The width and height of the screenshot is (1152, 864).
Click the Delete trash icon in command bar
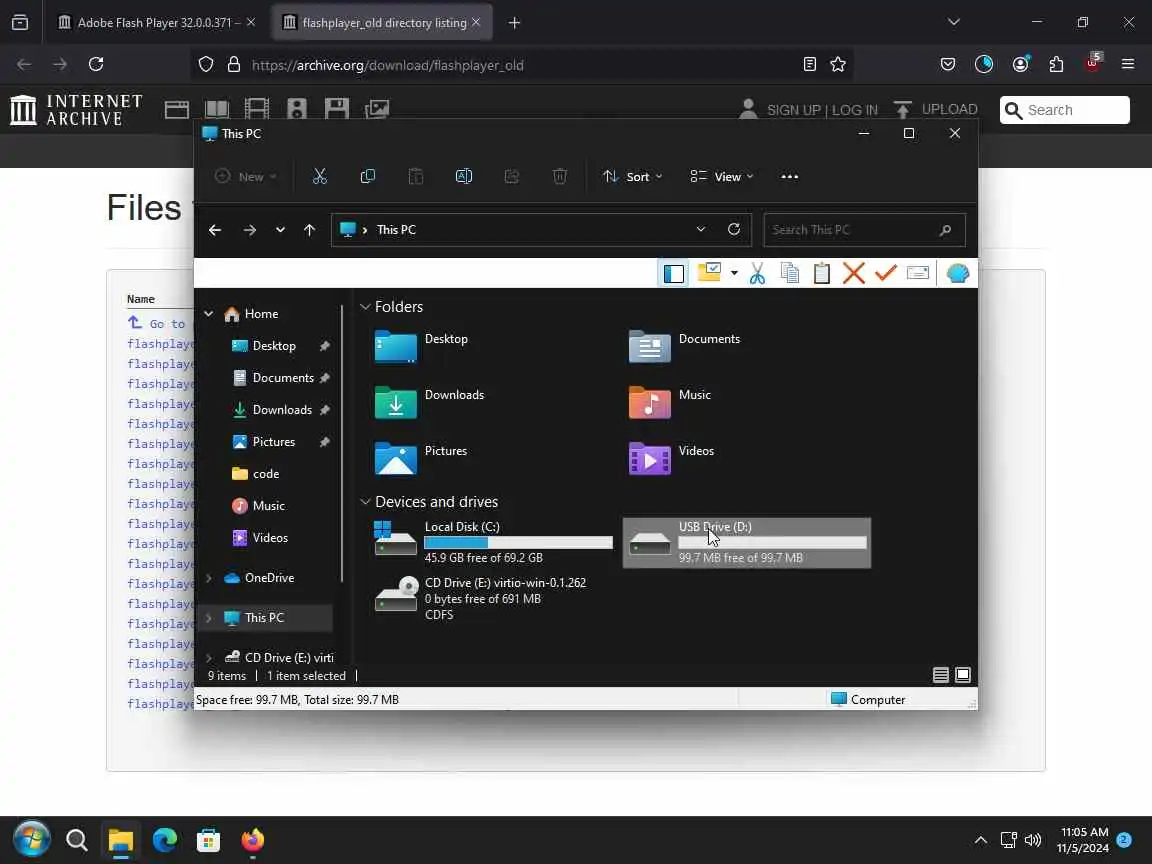(560, 176)
